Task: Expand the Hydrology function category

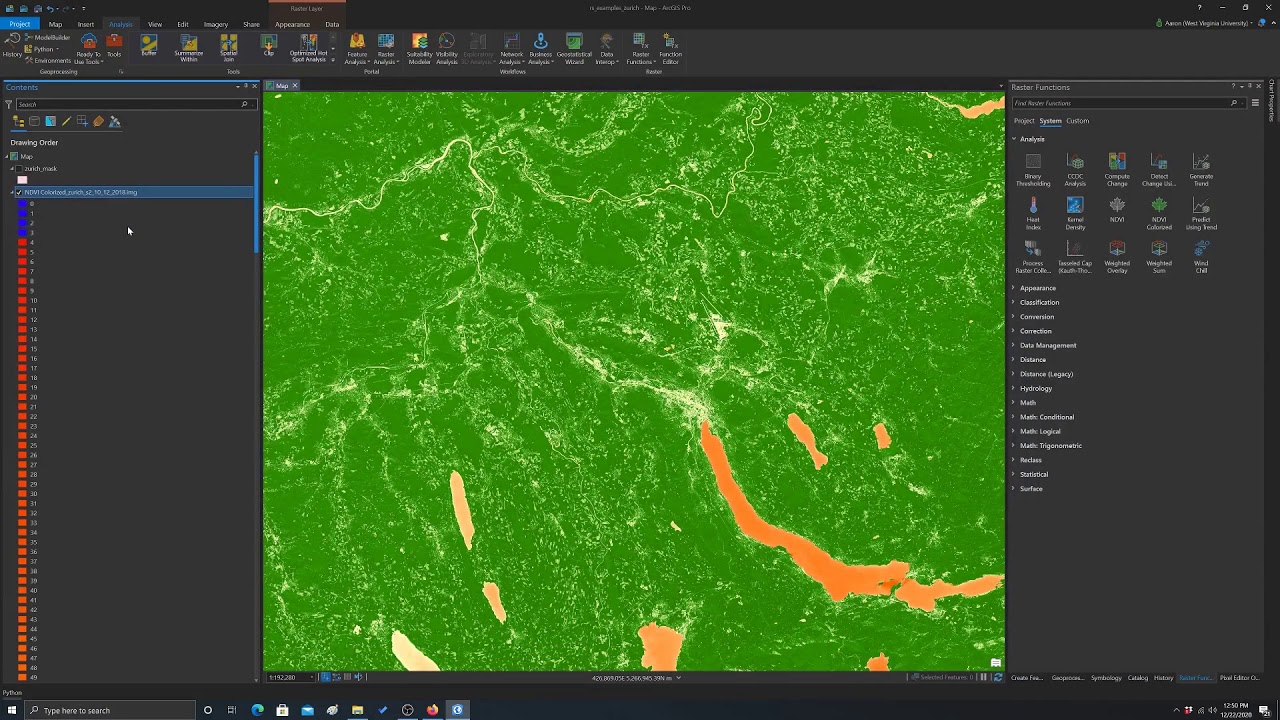Action: 1014,388
